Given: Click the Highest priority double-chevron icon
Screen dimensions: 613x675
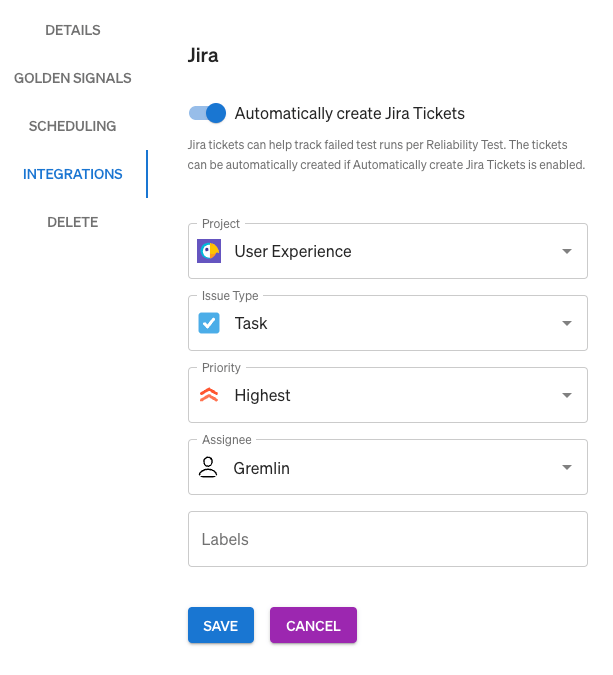Looking at the screenshot, I should click(209, 395).
